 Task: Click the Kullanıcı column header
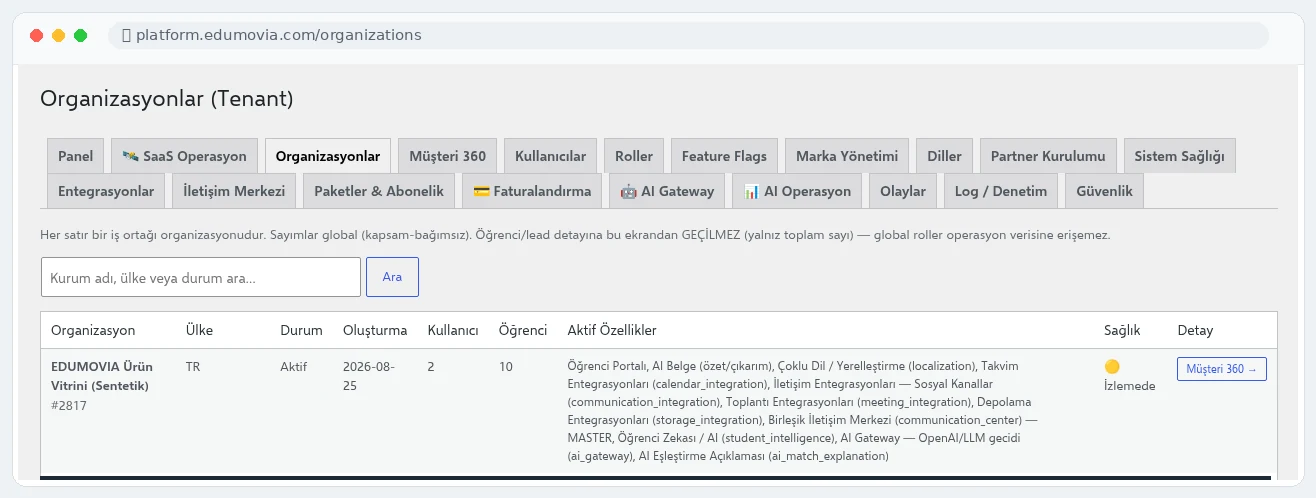coord(453,330)
